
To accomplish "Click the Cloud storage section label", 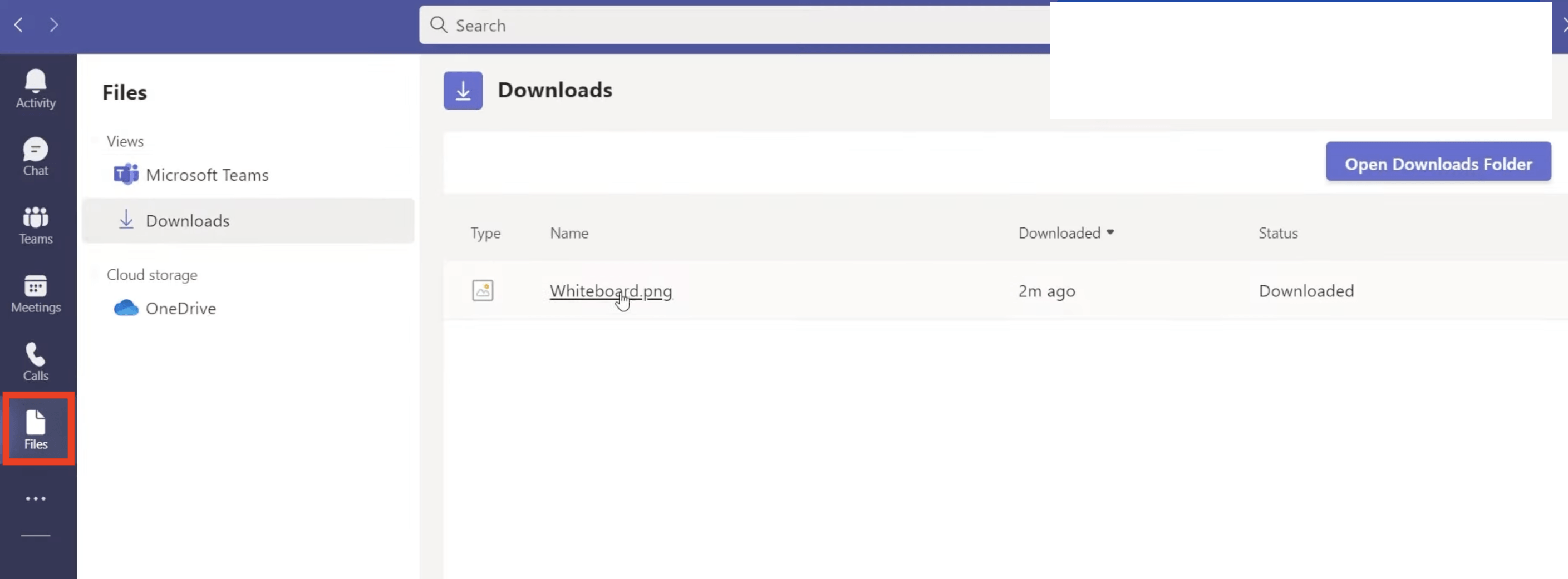I will pos(151,275).
